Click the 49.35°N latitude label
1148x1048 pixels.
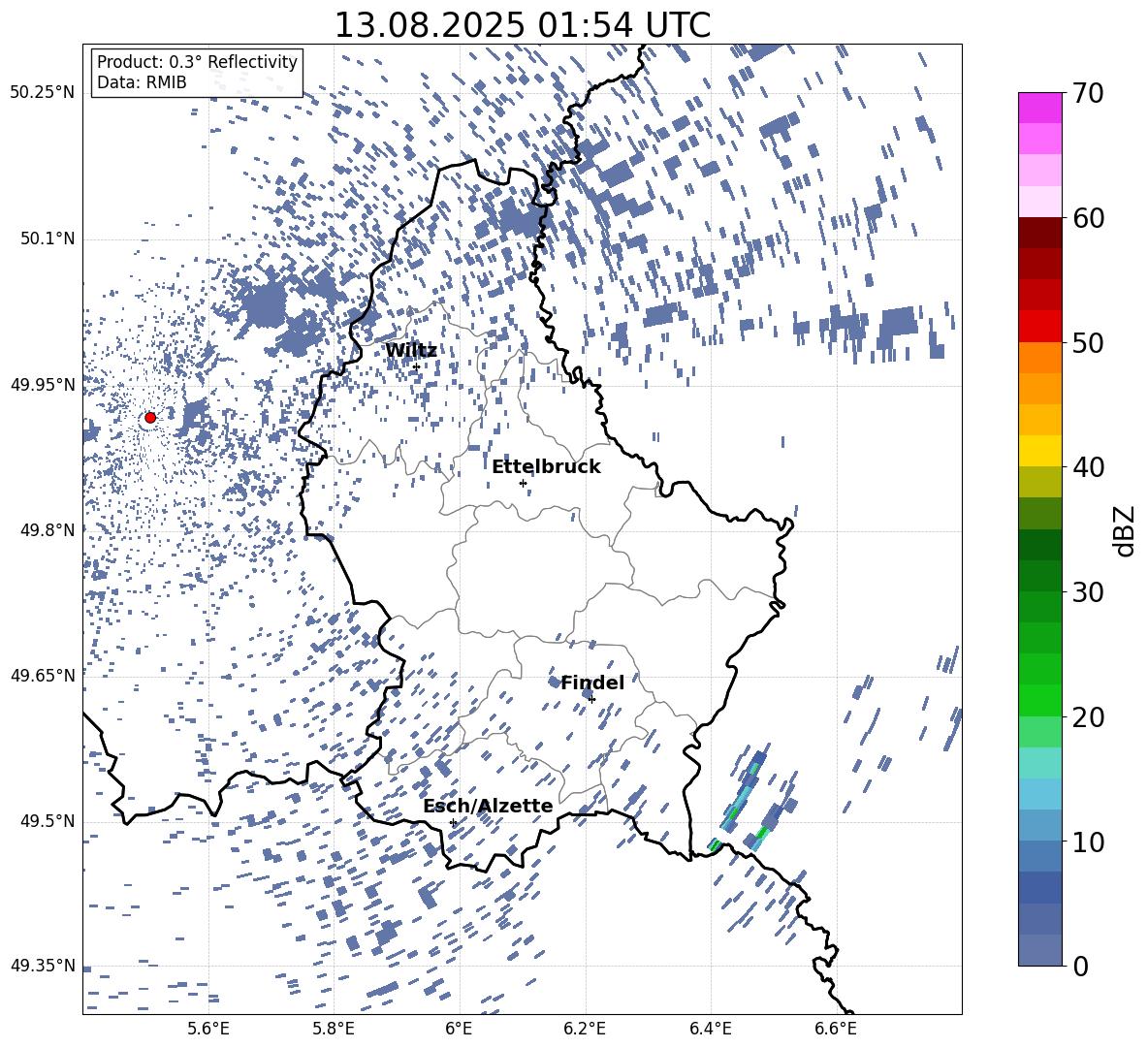tap(43, 966)
